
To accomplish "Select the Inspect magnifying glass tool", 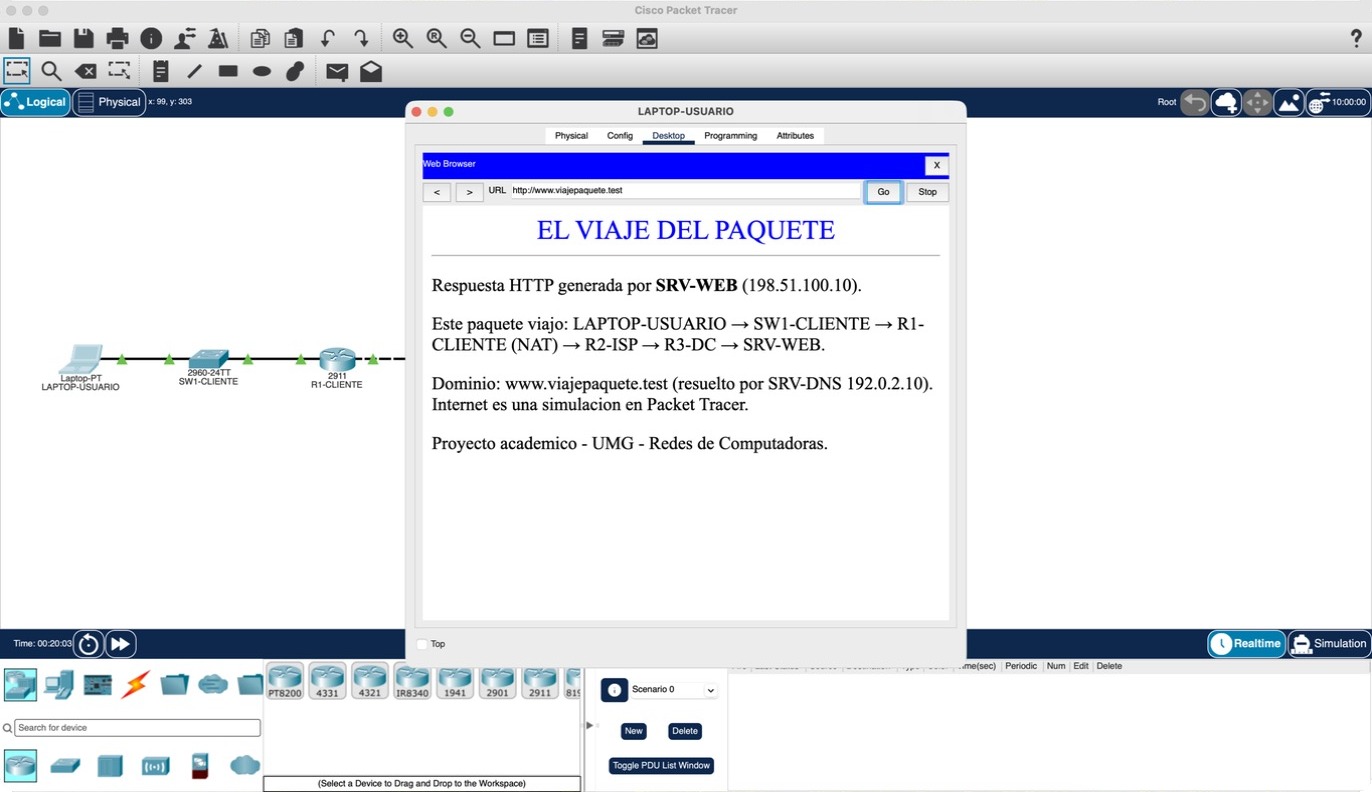I will coord(51,71).
